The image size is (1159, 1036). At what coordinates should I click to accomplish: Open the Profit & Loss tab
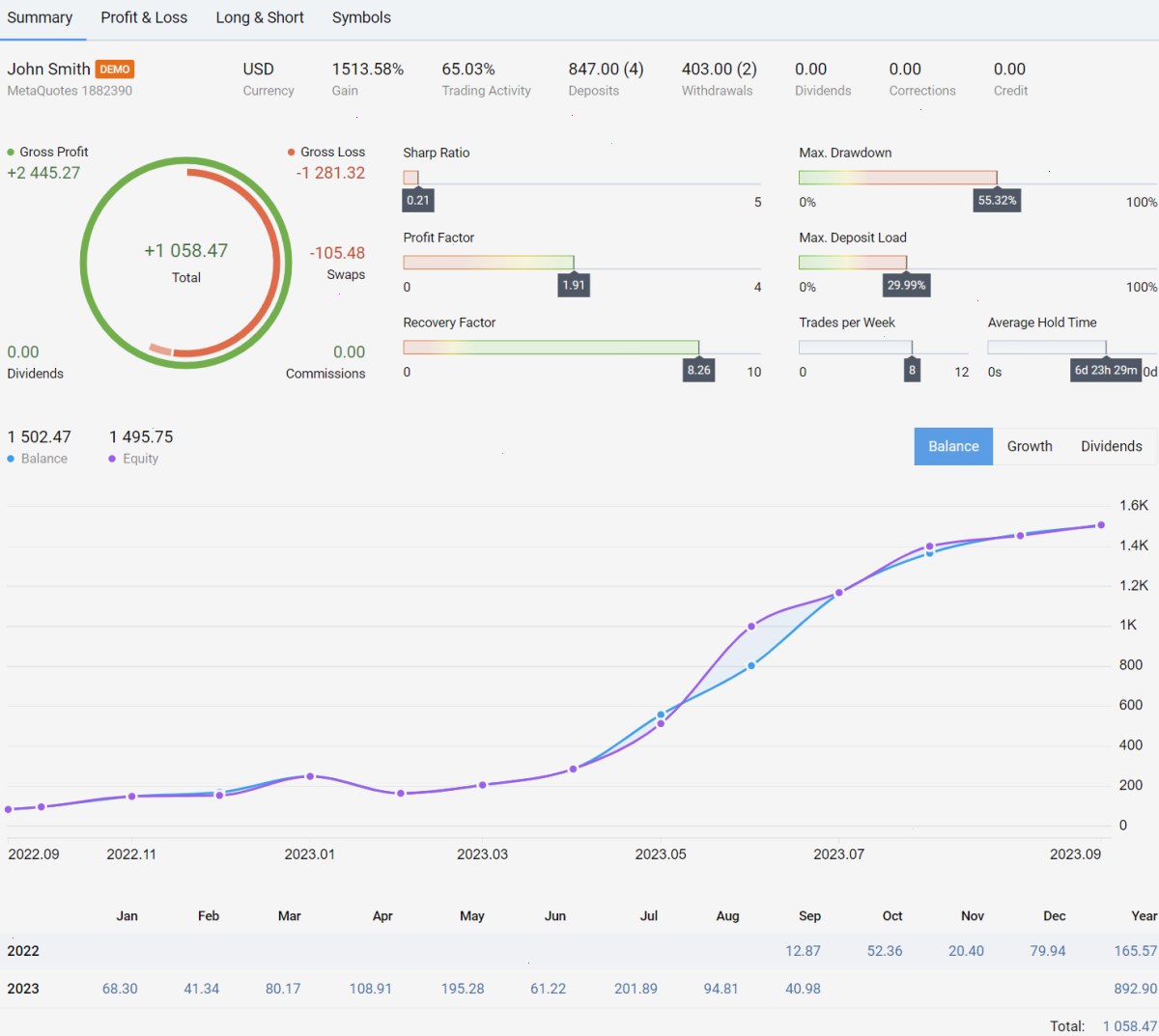pos(144,17)
